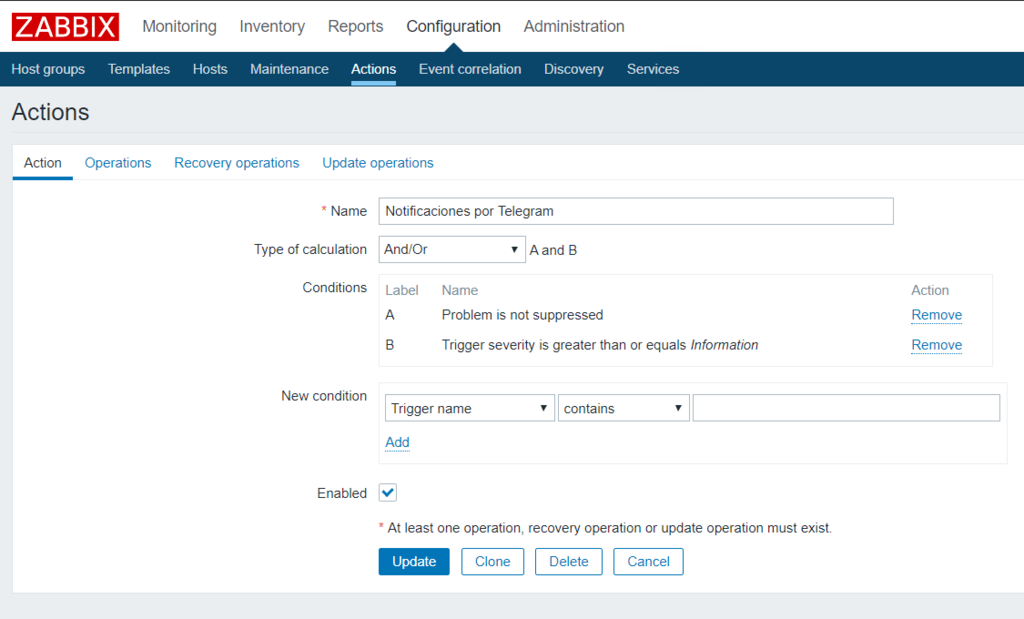Click the ZABBIX logo
Viewport: 1024px width, 619px height.
(65, 27)
